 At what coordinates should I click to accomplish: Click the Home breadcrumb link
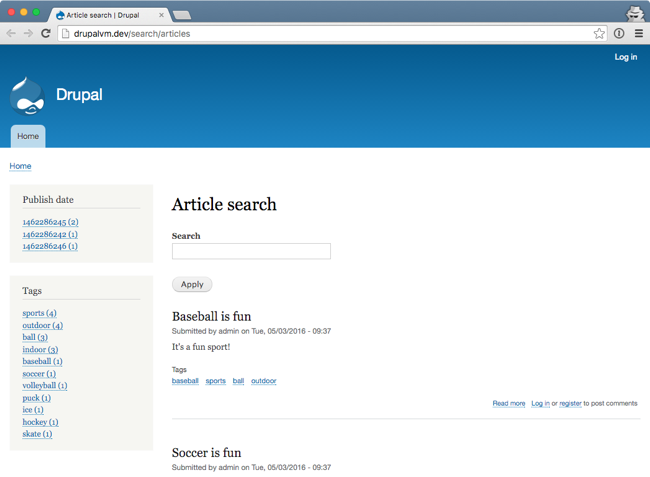[x=20, y=166]
